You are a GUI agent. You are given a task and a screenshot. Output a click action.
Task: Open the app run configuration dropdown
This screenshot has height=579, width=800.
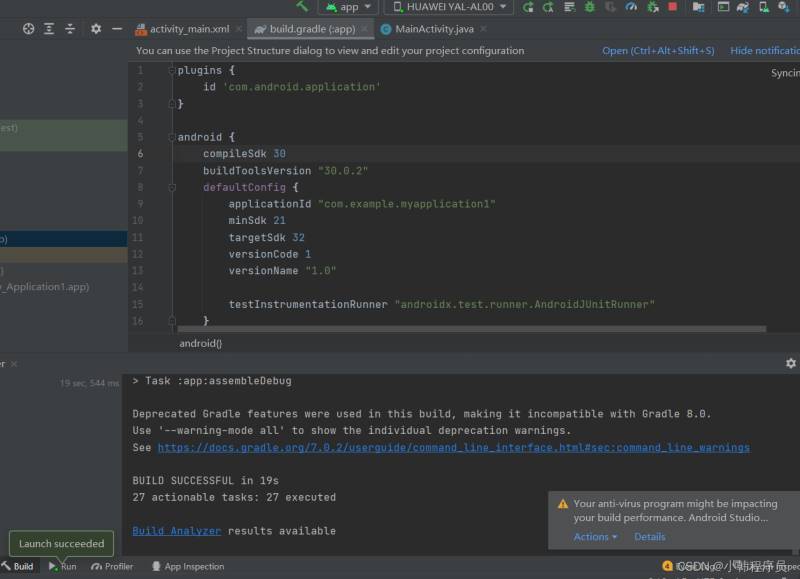click(x=348, y=7)
